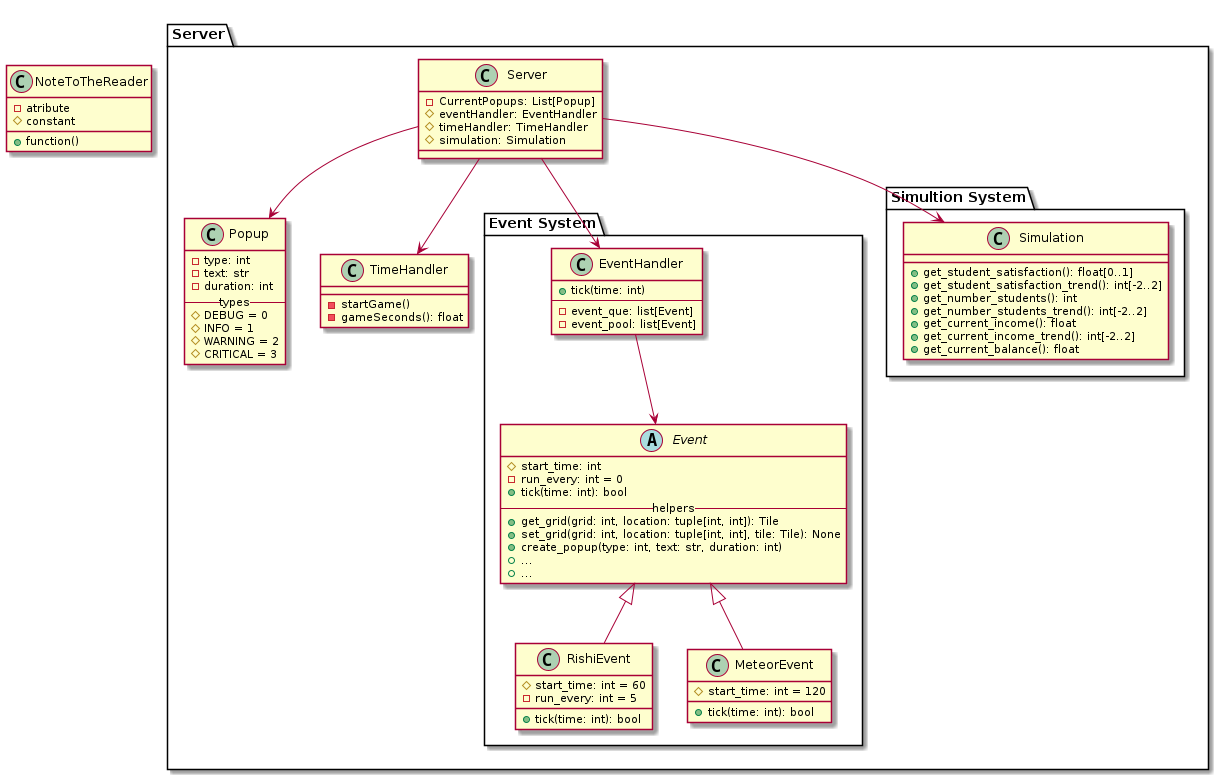
Task: Click the get_current_balance() method text
Action: (x=1001, y=349)
